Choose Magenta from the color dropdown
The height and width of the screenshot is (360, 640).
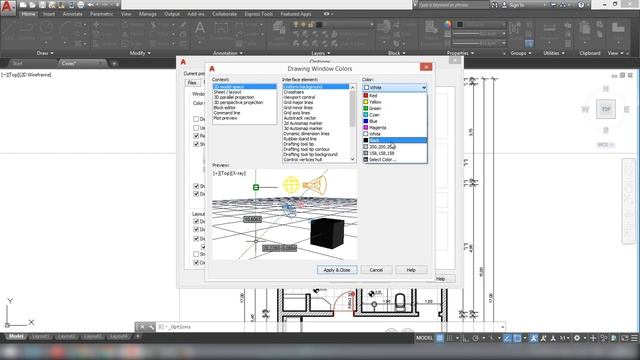[x=395, y=127]
